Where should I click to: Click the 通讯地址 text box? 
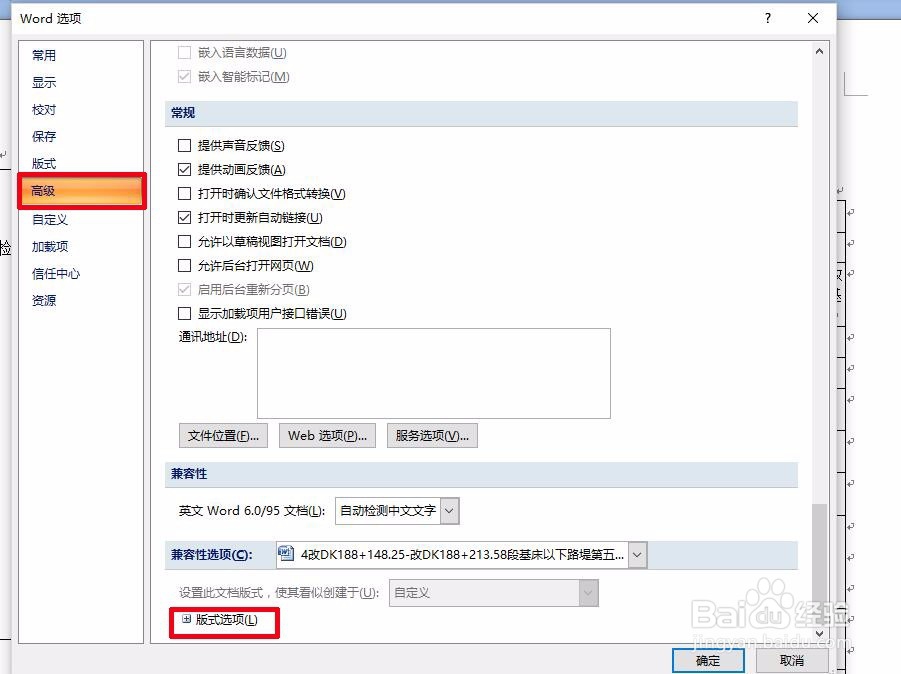[x=434, y=373]
